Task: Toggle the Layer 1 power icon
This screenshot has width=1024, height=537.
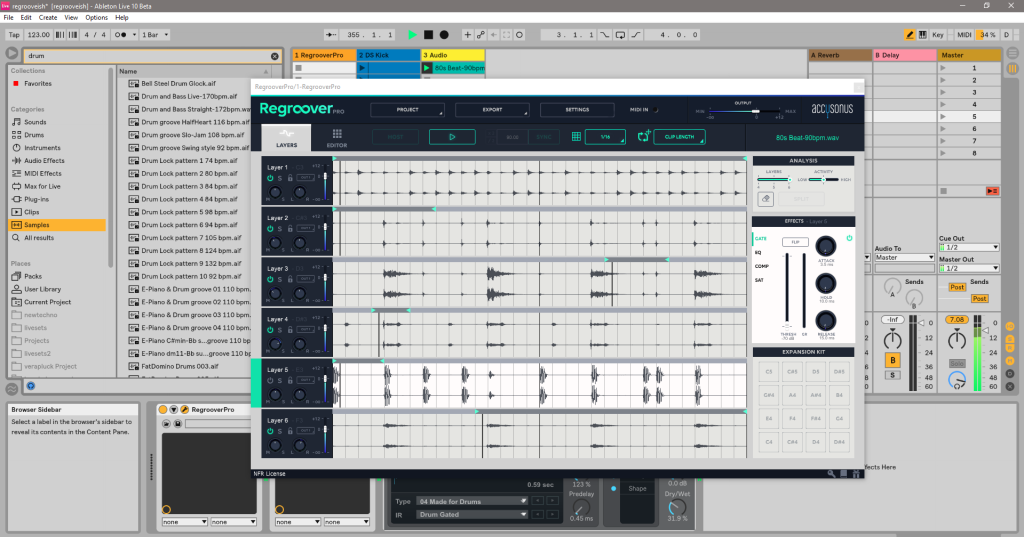Action: point(270,178)
